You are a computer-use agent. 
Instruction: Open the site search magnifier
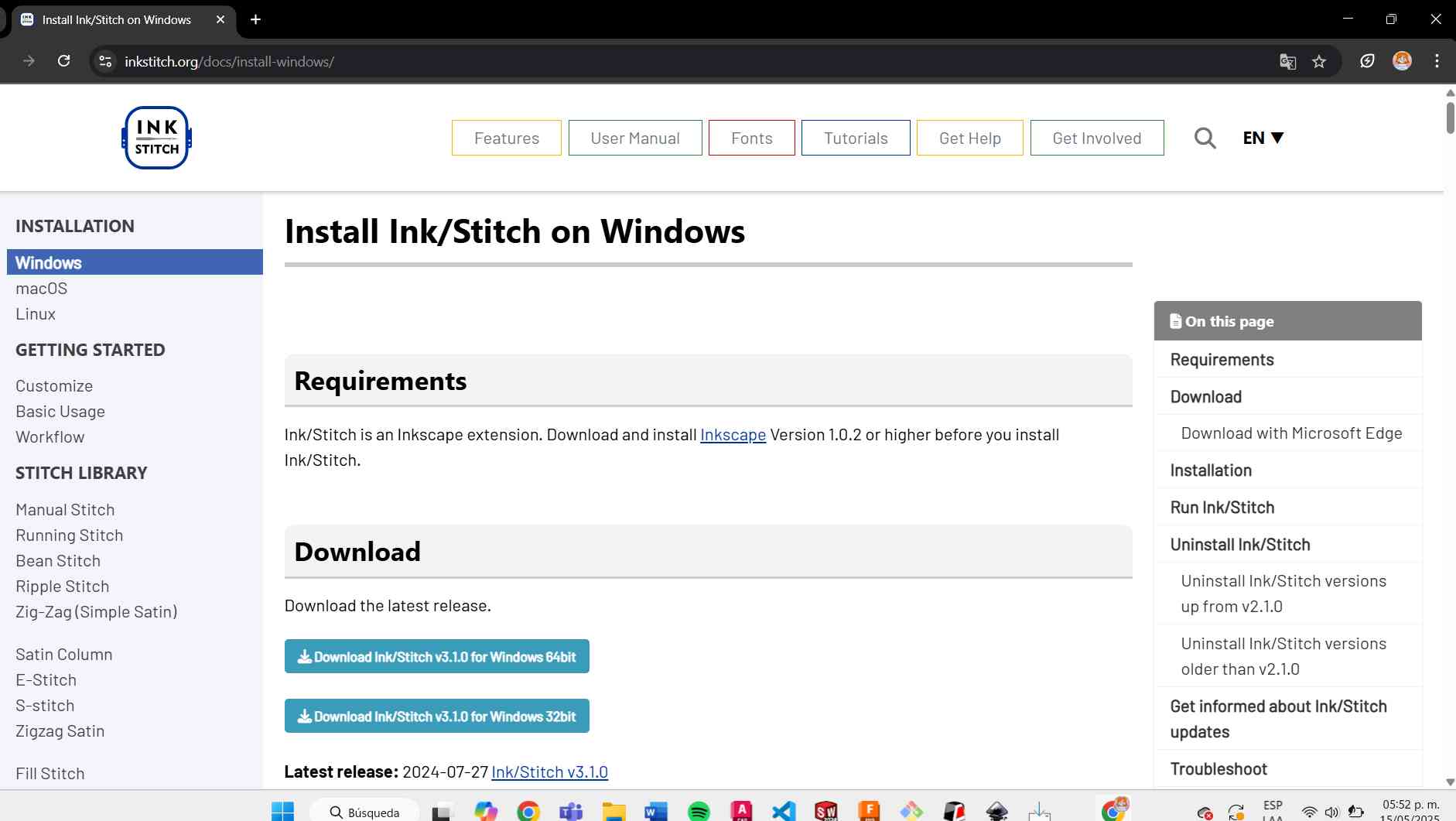(x=1205, y=138)
